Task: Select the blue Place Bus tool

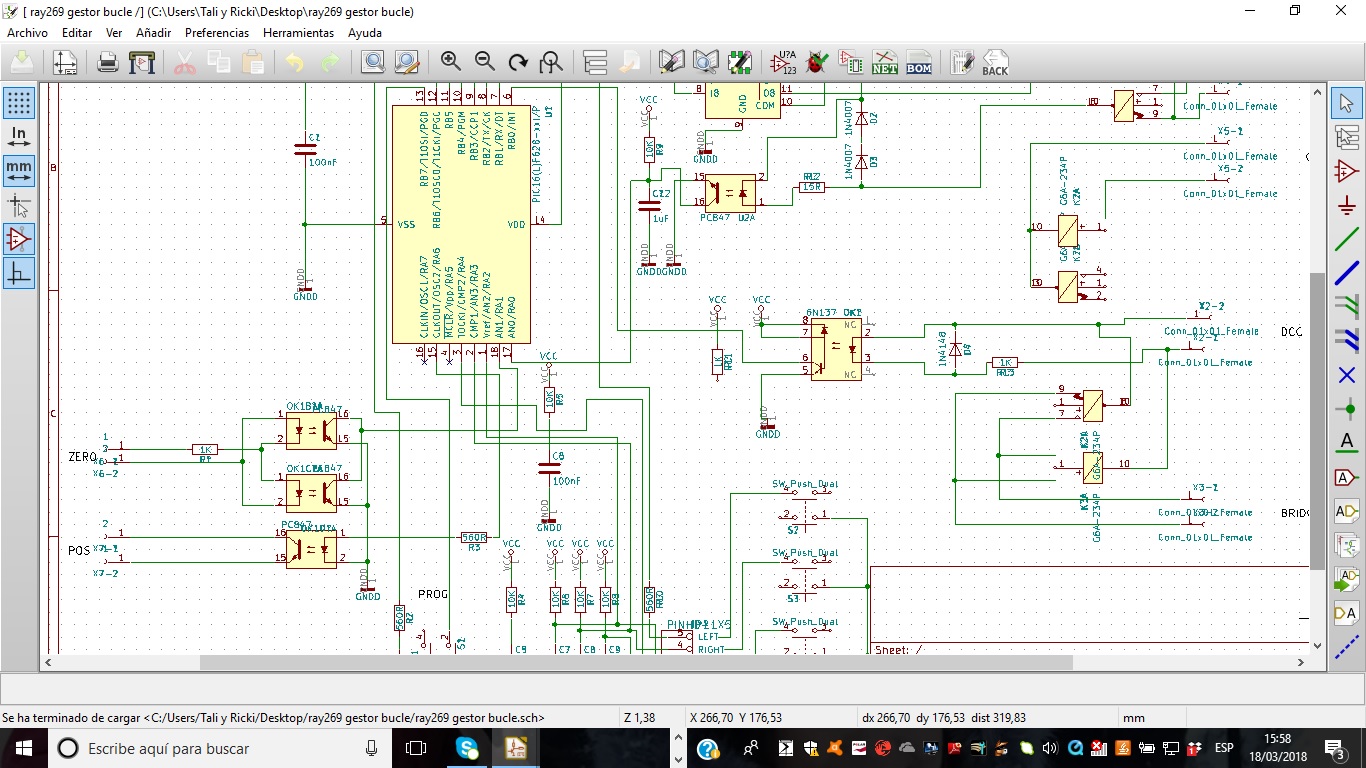Action: (x=1346, y=273)
